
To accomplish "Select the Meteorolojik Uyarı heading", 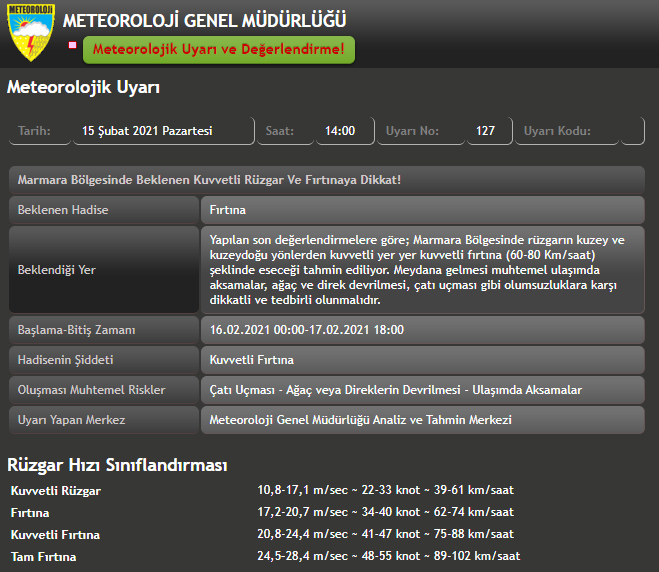I will click(83, 87).
